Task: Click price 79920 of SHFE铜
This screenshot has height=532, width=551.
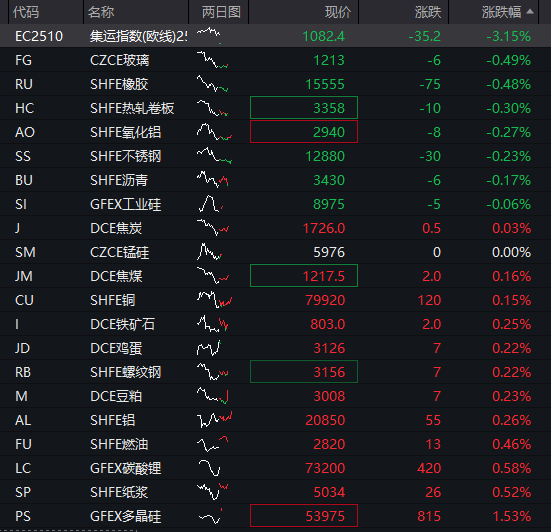Action: [x=325, y=300]
